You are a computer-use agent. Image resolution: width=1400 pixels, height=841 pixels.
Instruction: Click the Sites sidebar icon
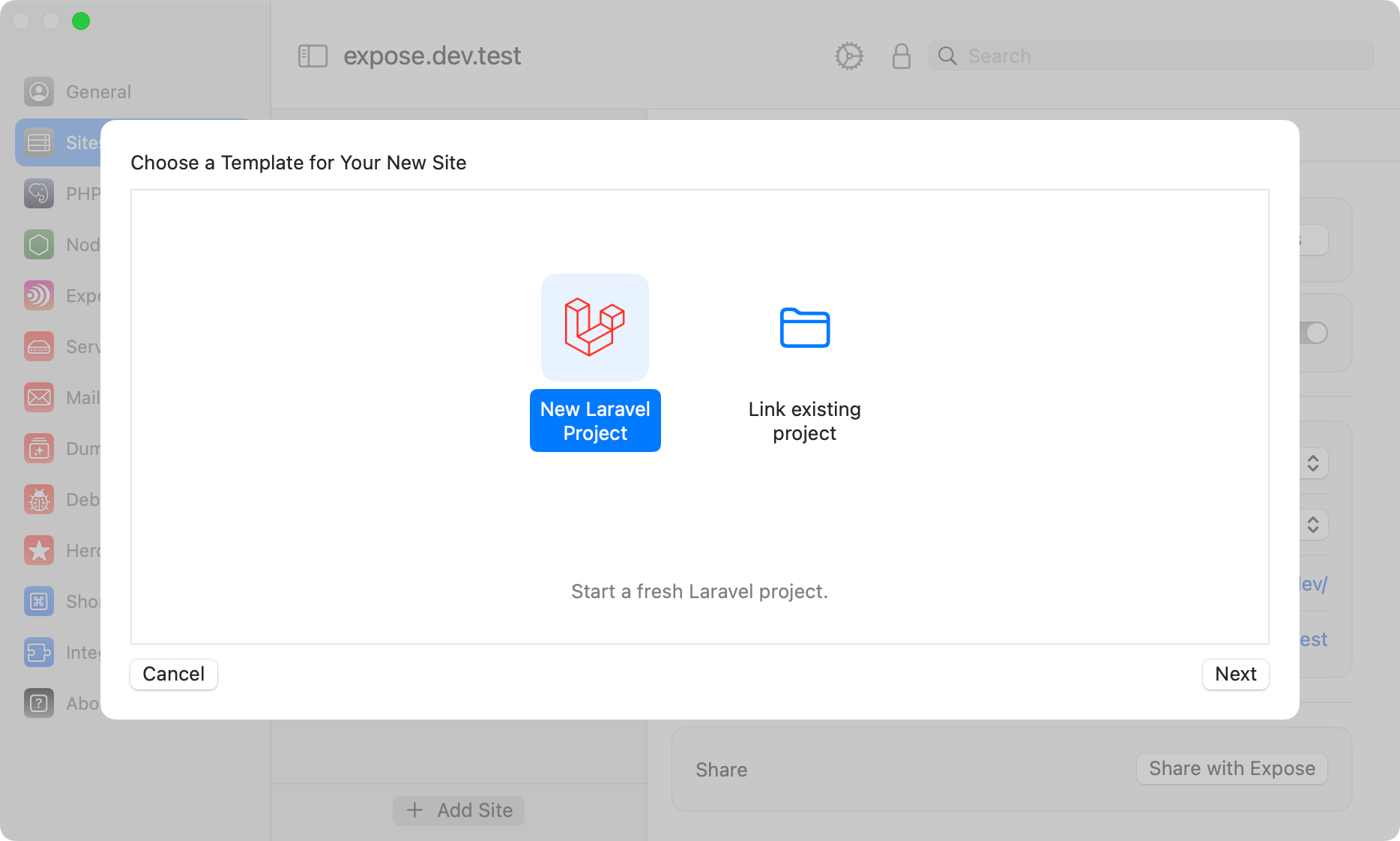click(39, 142)
